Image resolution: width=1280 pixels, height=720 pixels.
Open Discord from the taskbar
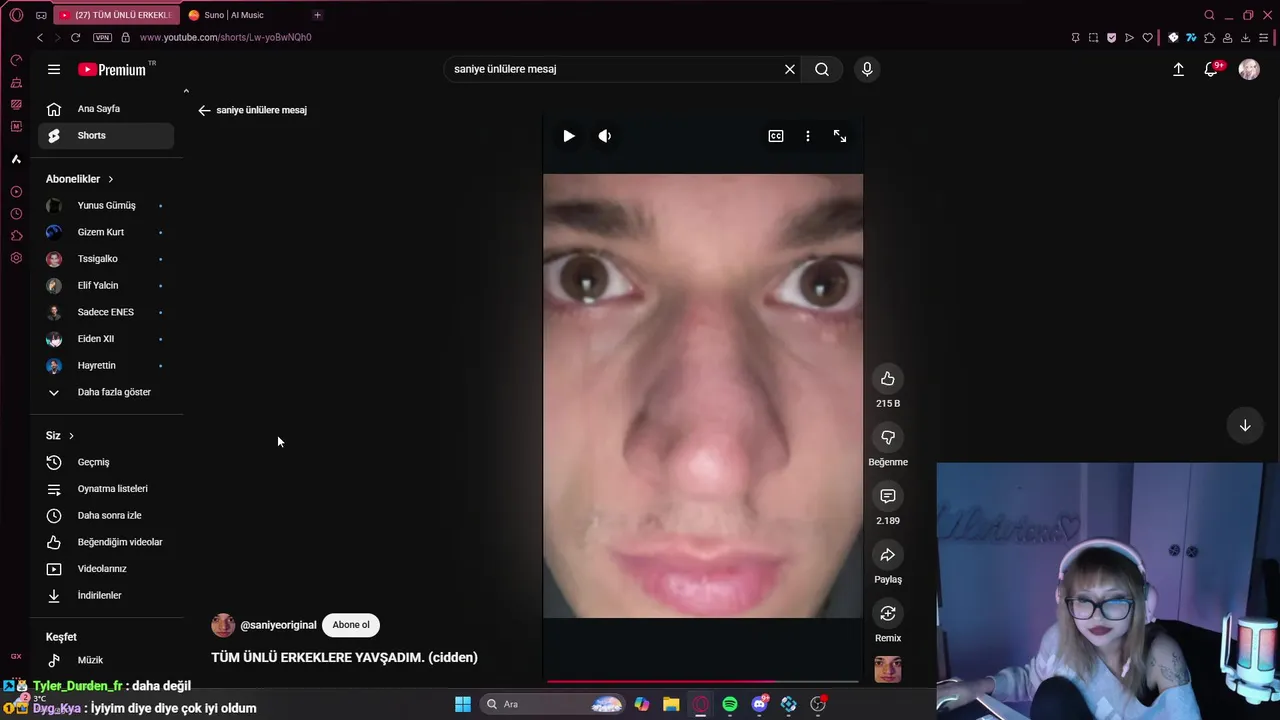760,704
